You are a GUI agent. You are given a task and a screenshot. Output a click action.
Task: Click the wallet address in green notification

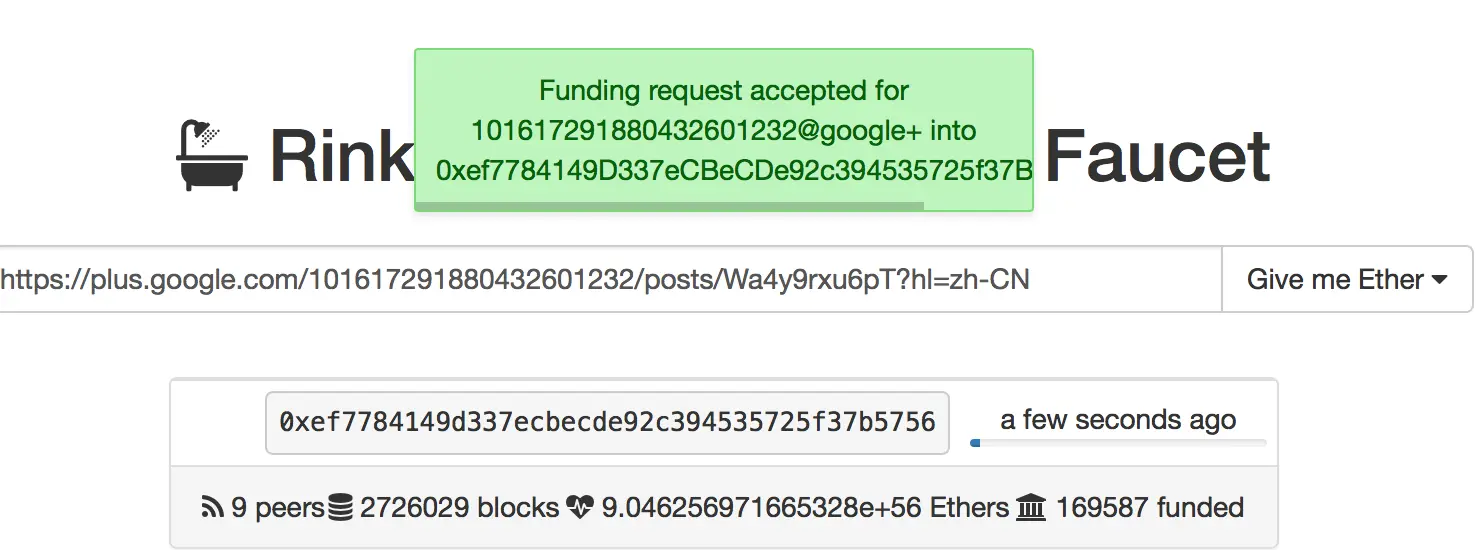click(734, 171)
